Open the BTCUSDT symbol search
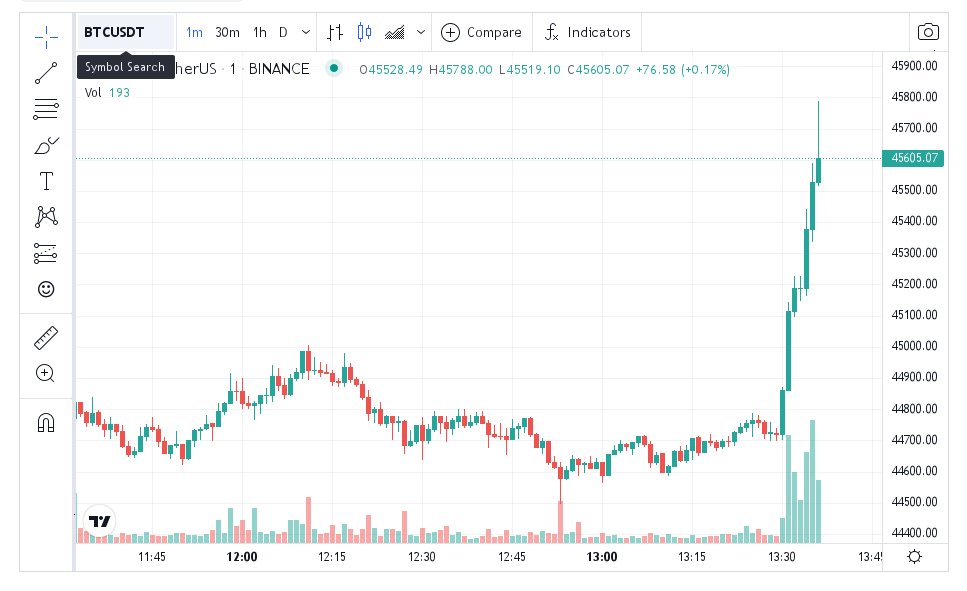 pyautogui.click(x=115, y=32)
